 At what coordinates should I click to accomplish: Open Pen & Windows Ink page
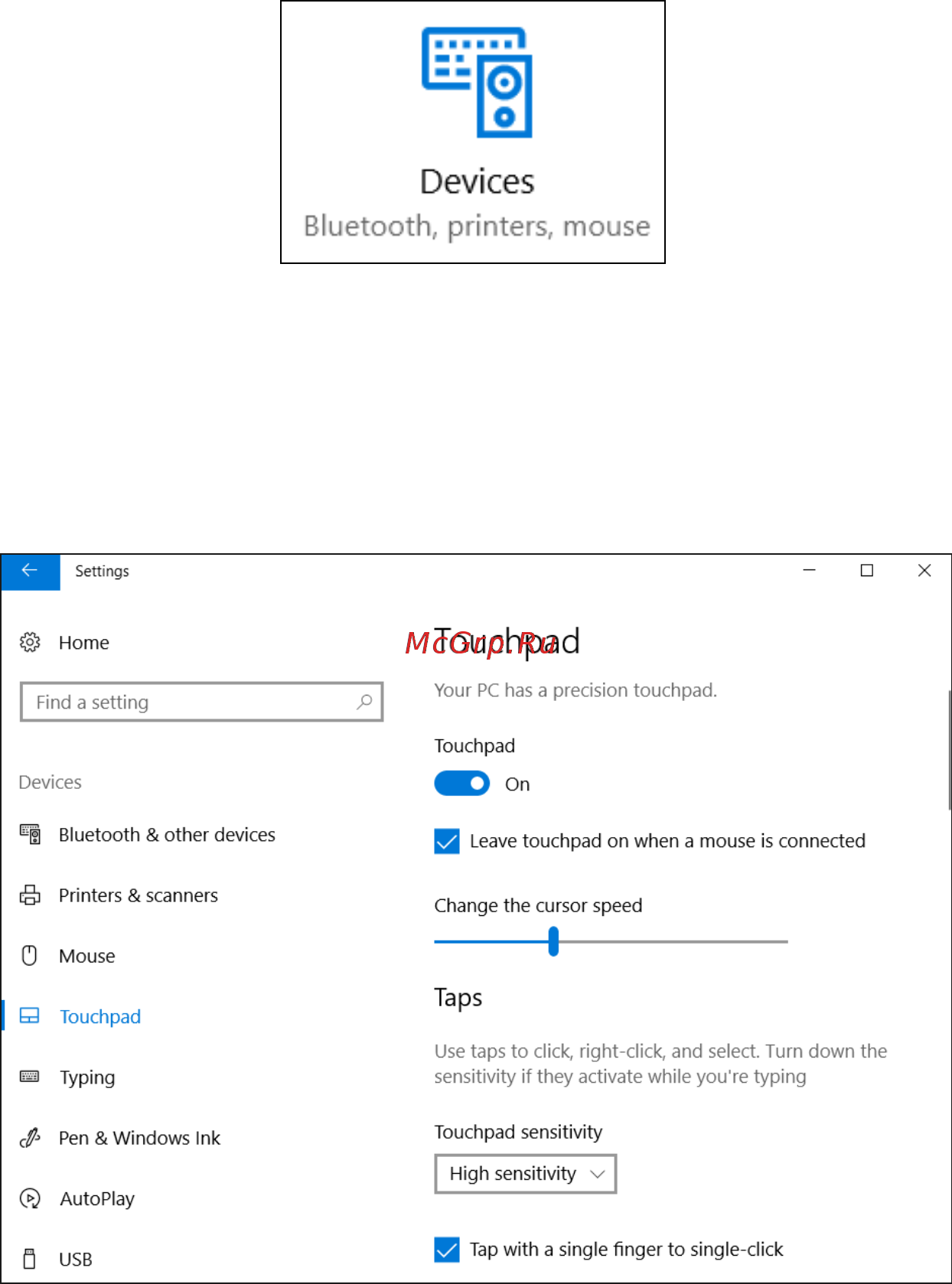coord(140,1138)
